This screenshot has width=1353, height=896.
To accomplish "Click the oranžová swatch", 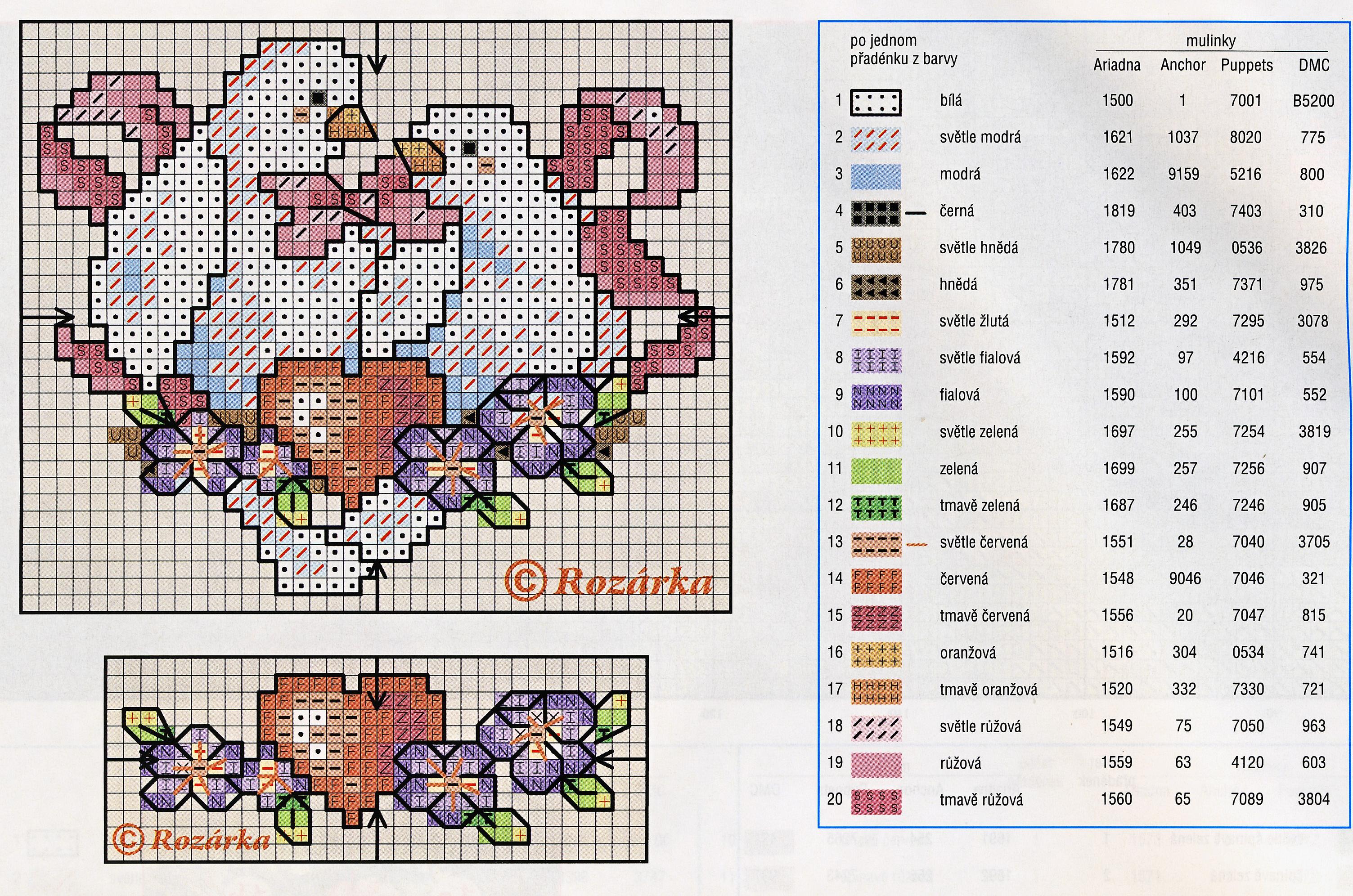I will (x=876, y=654).
